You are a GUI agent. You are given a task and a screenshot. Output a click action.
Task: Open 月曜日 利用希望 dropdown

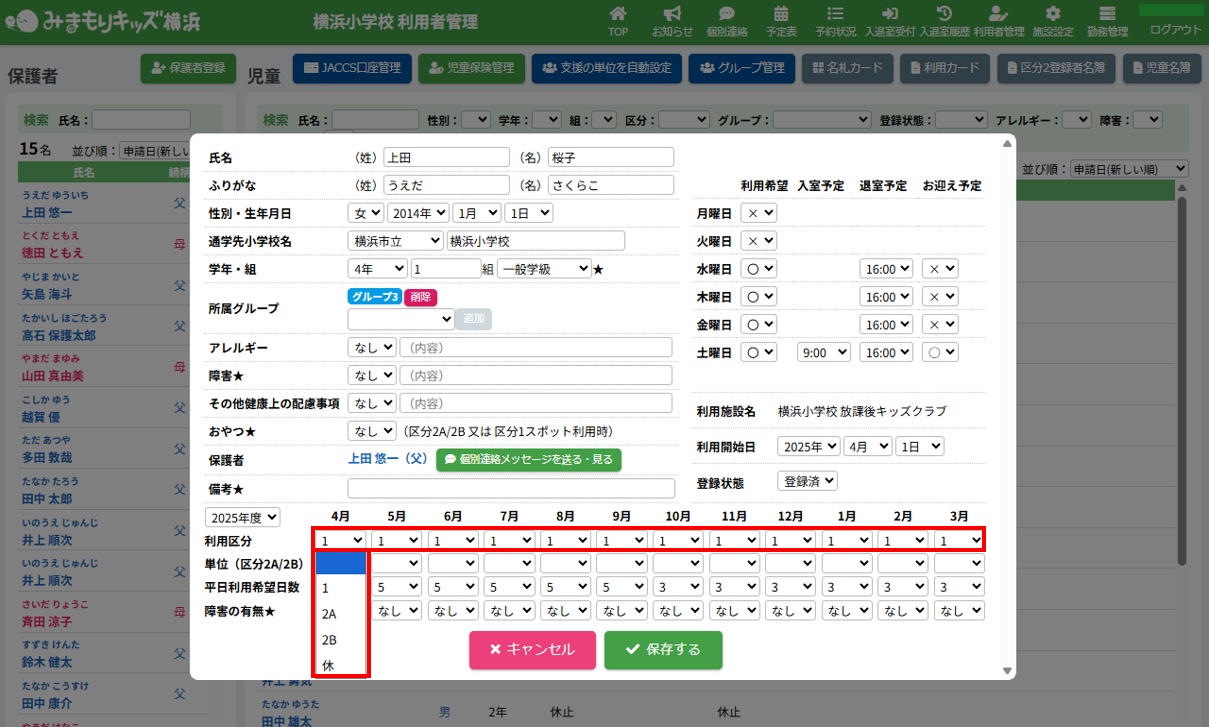(760, 213)
